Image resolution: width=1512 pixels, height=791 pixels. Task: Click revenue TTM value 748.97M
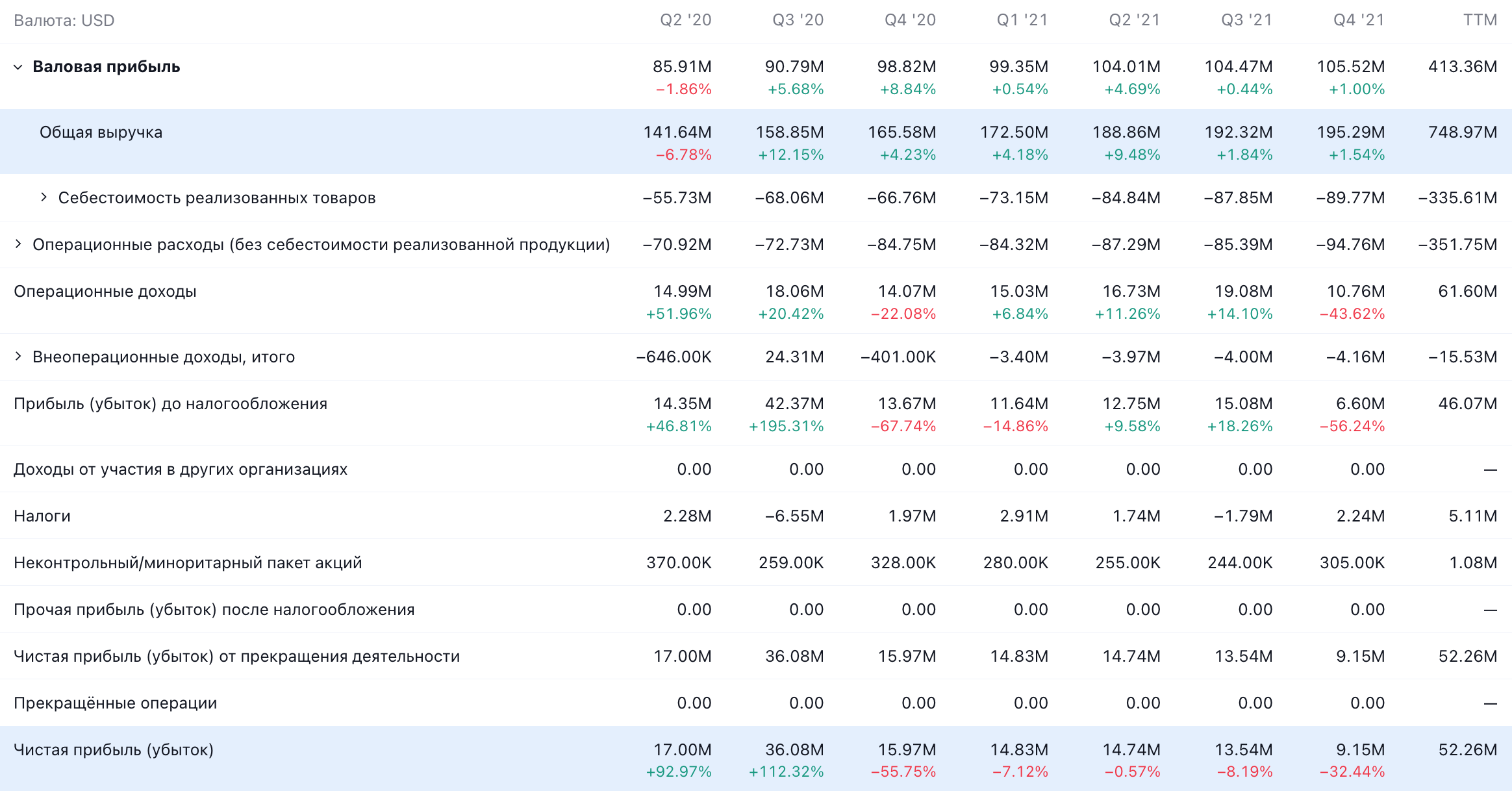pyautogui.click(x=1463, y=132)
